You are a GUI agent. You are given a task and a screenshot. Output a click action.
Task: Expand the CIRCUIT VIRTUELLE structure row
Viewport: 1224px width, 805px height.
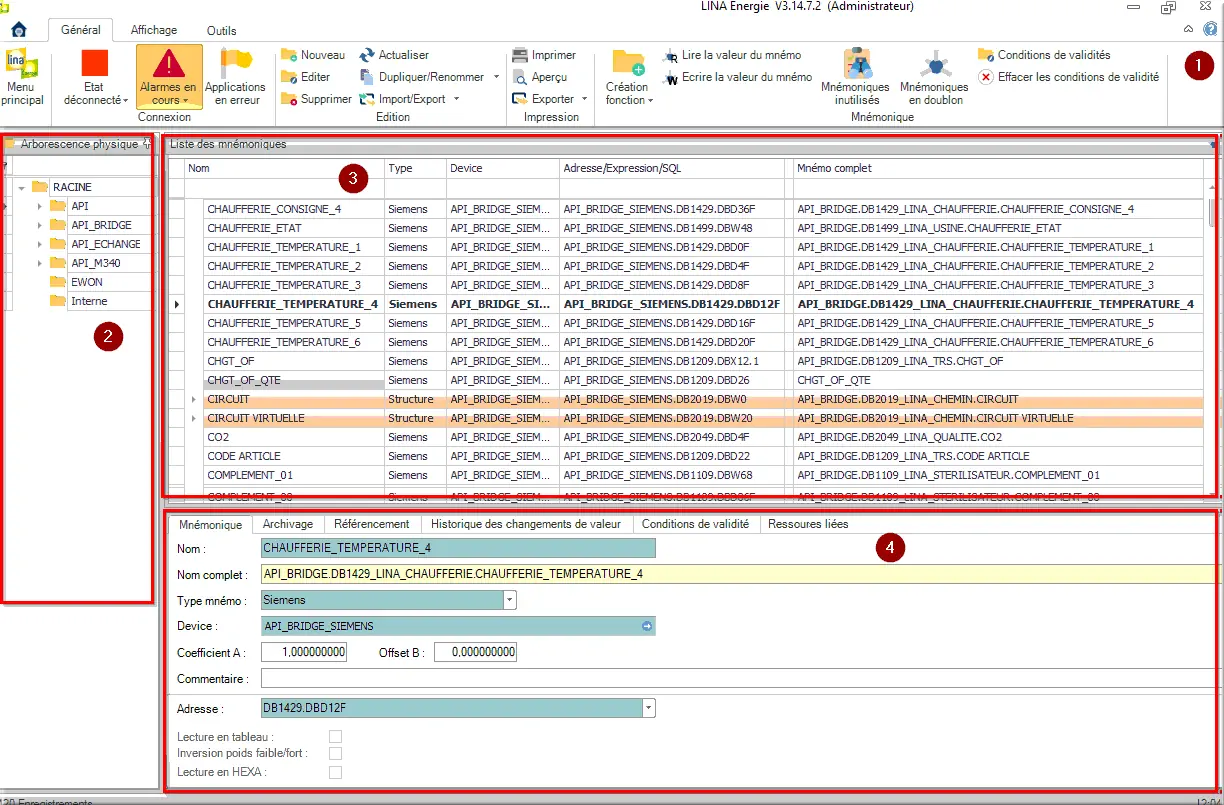click(195, 418)
